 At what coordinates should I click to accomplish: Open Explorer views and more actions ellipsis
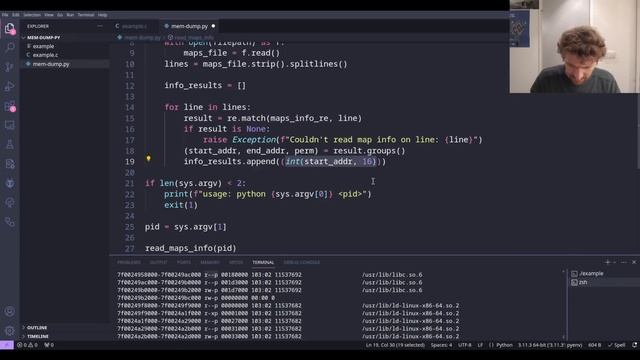point(100,26)
